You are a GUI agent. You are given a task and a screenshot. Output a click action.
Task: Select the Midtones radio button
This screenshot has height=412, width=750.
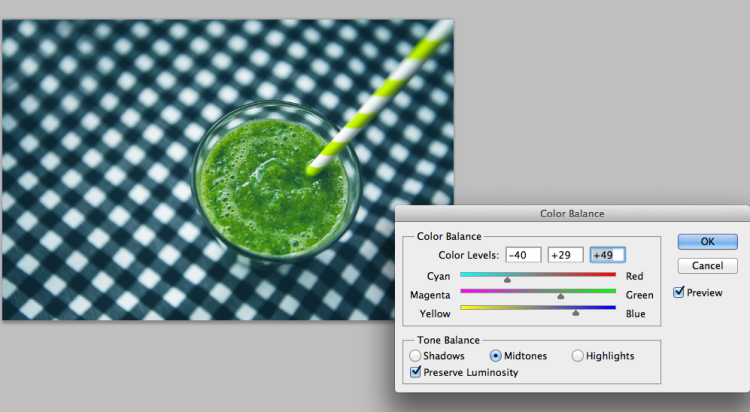coord(496,356)
